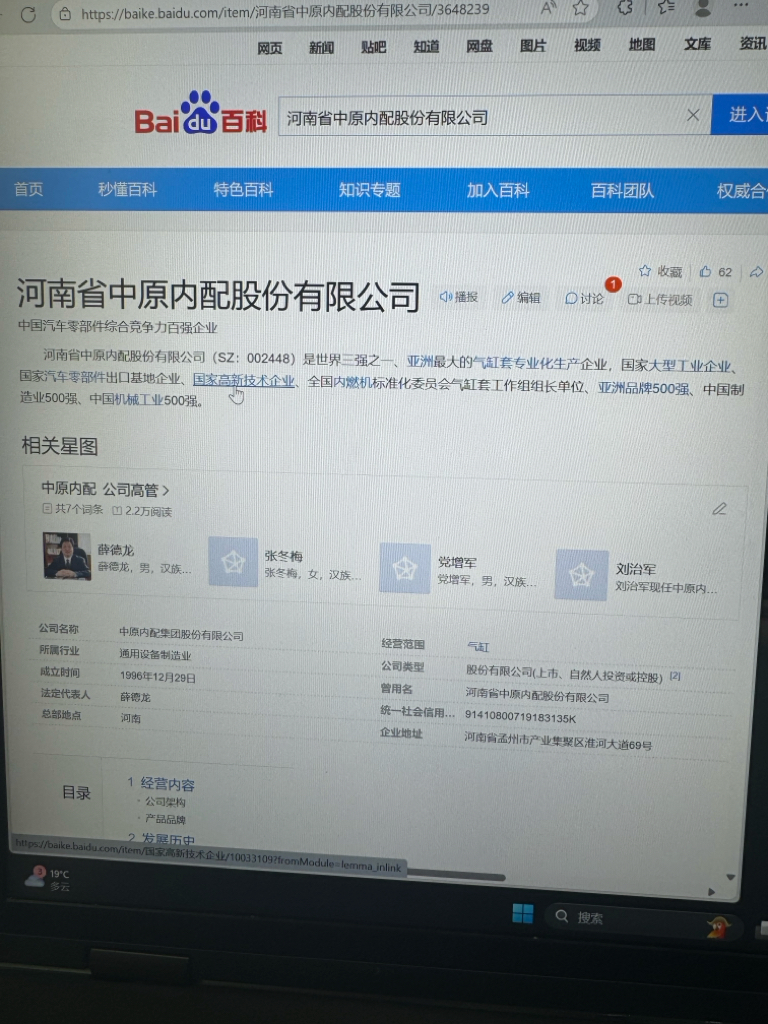The height and width of the screenshot is (1024, 768).
Task: Click the horizontal scrollbar right arrow
Action: pos(711,891)
